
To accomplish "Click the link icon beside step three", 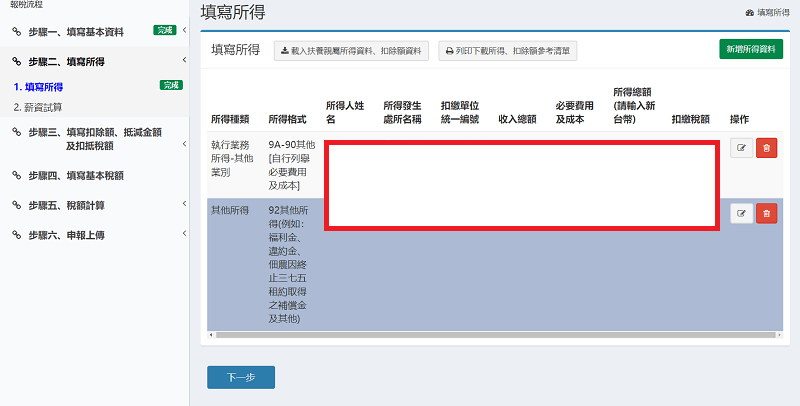I will coord(17,132).
